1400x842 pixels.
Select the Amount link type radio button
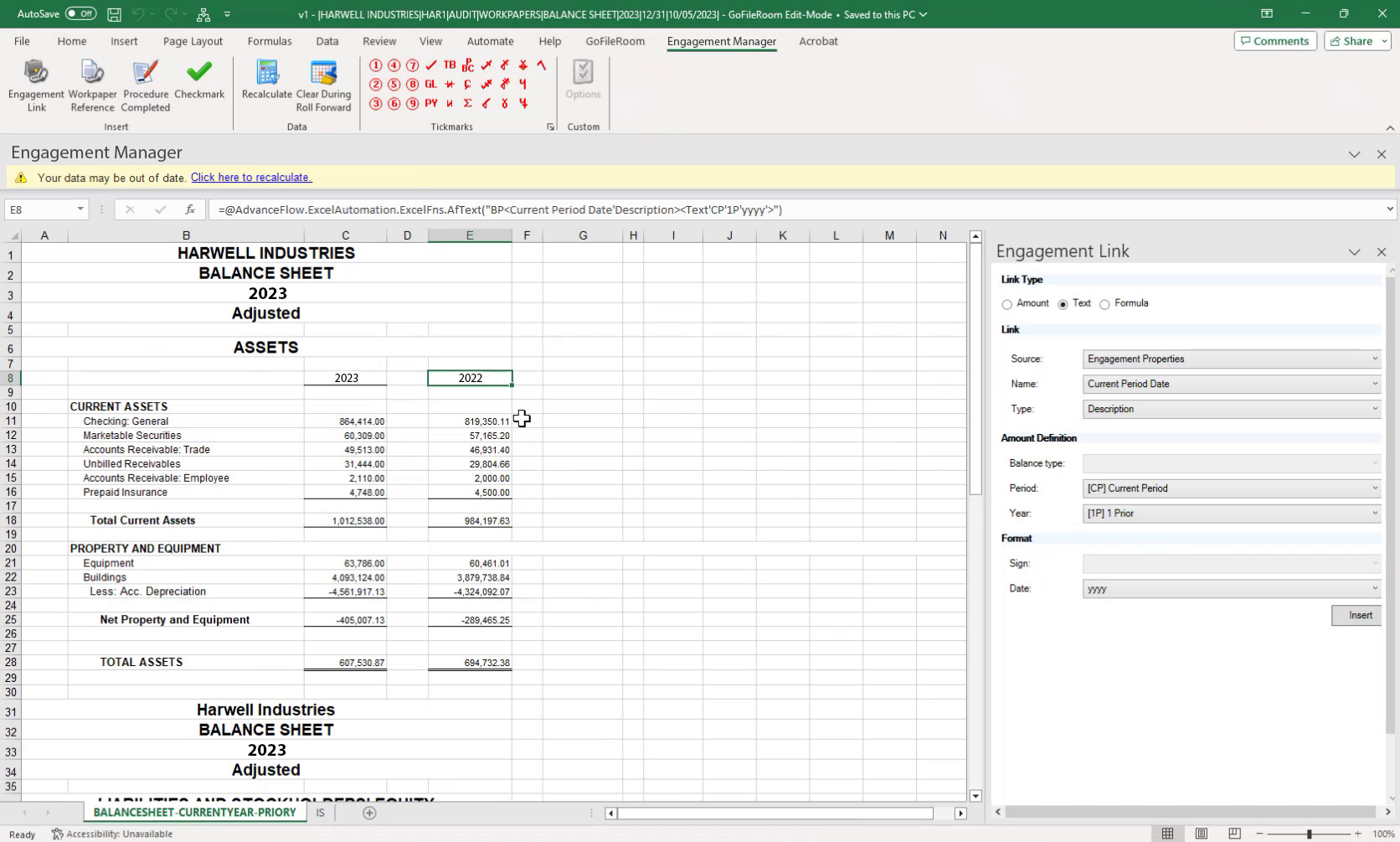point(1007,304)
